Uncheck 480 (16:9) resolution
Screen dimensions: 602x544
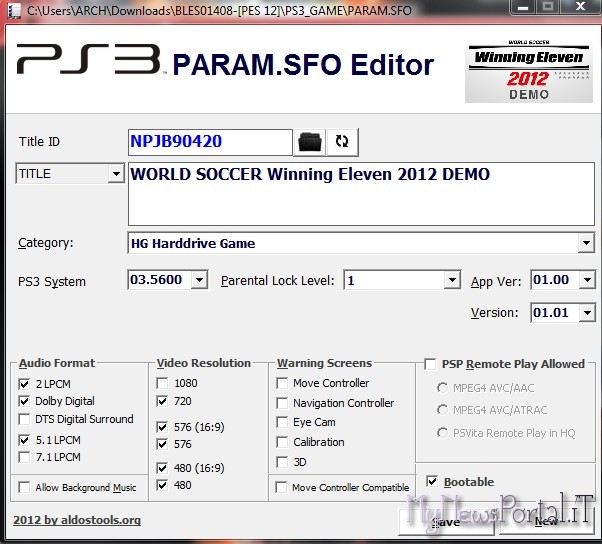click(162, 468)
